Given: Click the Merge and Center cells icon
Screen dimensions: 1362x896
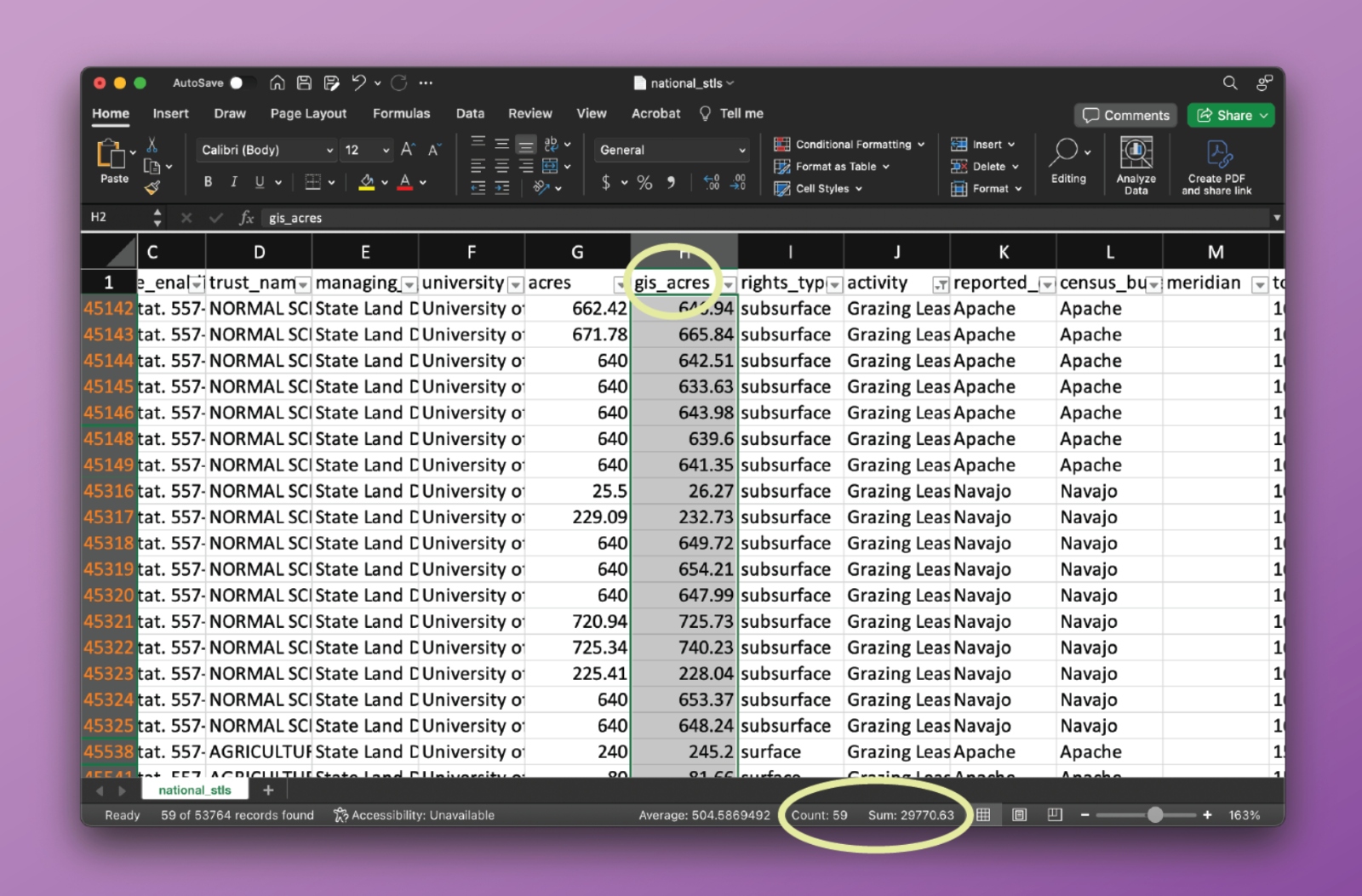Looking at the screenshot, I should pos(551,166).
